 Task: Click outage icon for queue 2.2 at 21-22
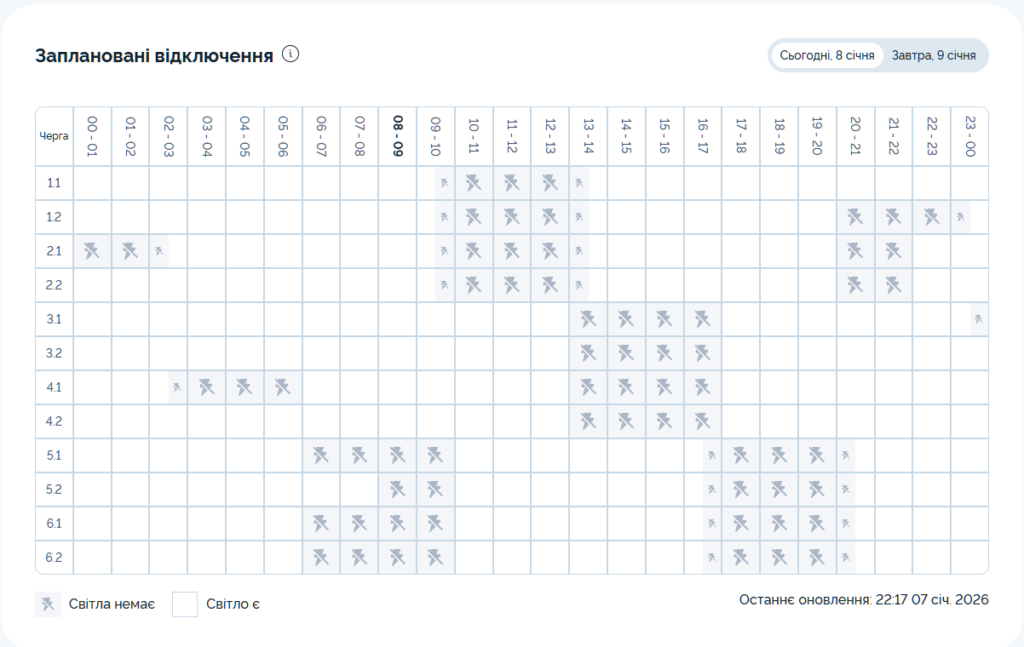pyautogui.click(x=893, y=285)
